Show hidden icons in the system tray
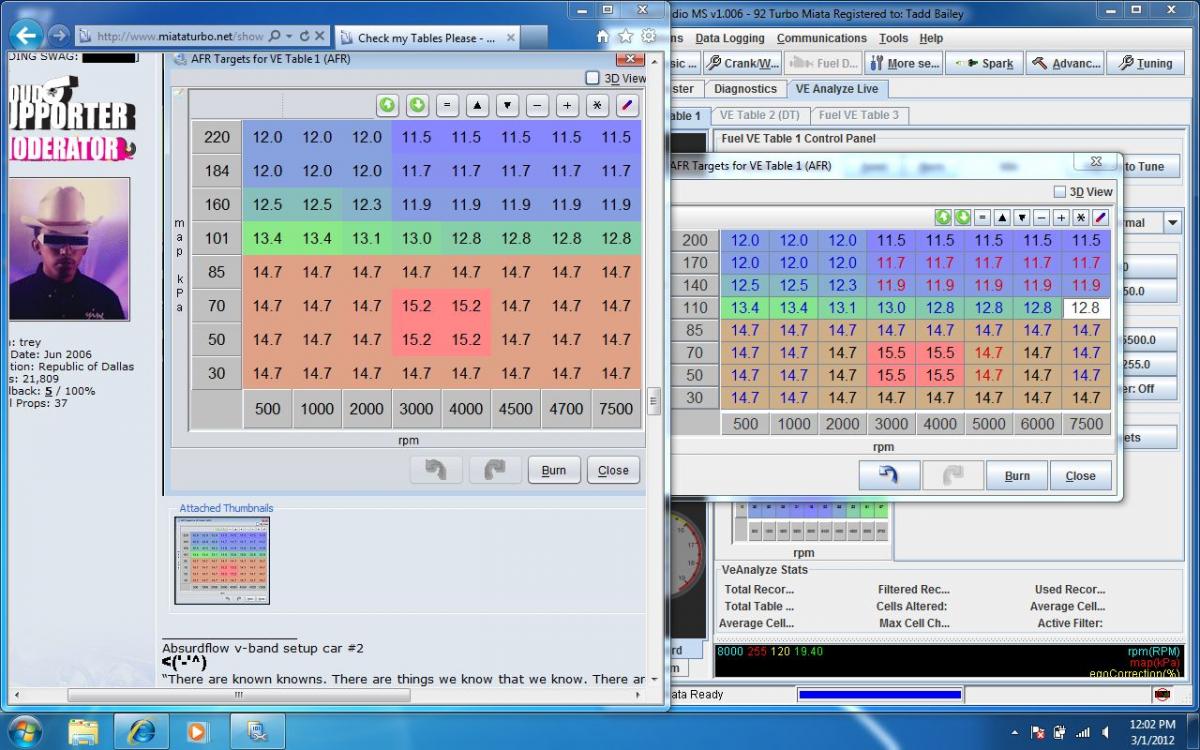The width and height of the screenshot is (1200, 750). point(1016,731)
